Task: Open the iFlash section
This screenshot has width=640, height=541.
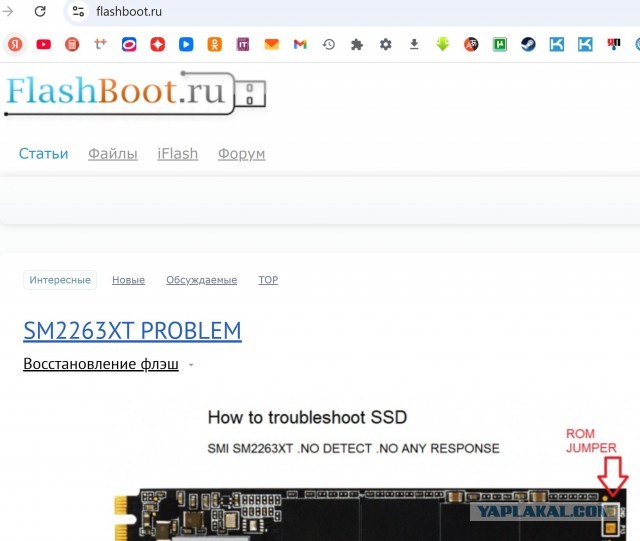Action: 178,154
